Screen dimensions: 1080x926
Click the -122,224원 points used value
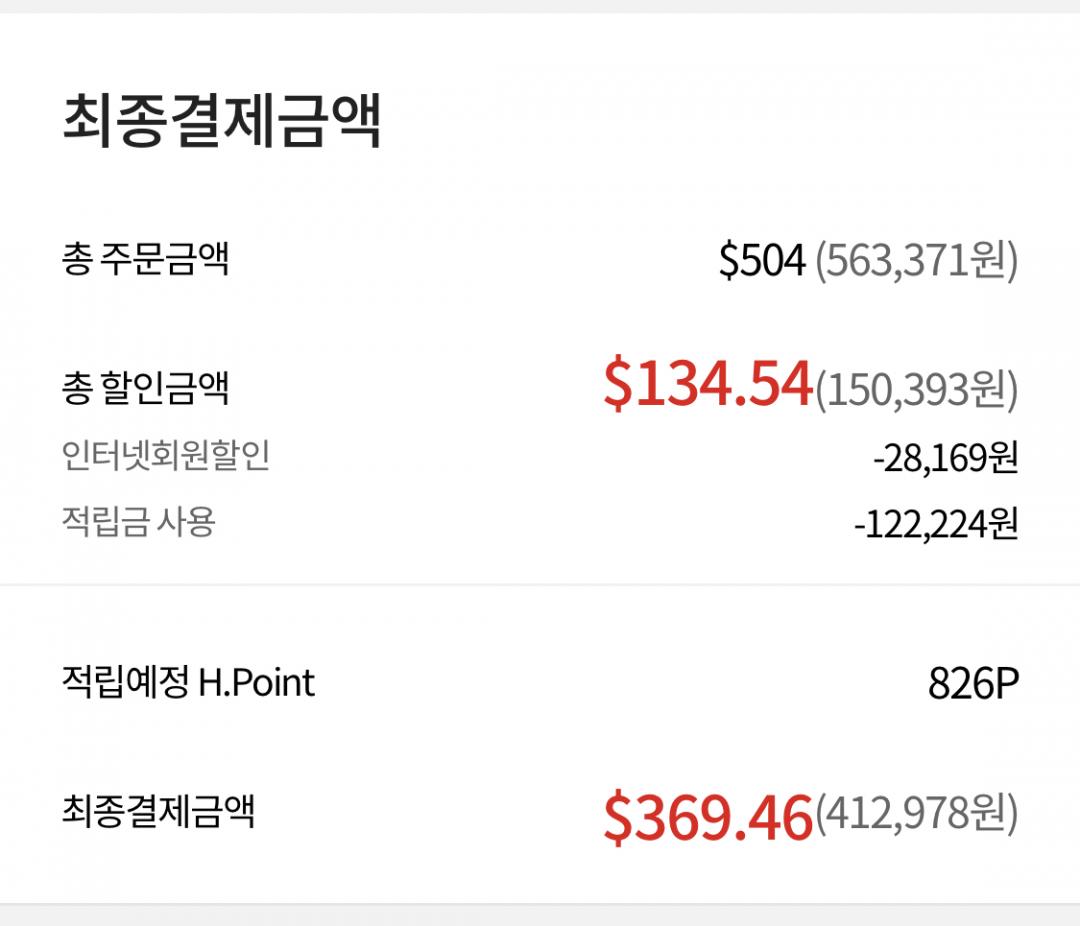(935, 523)
